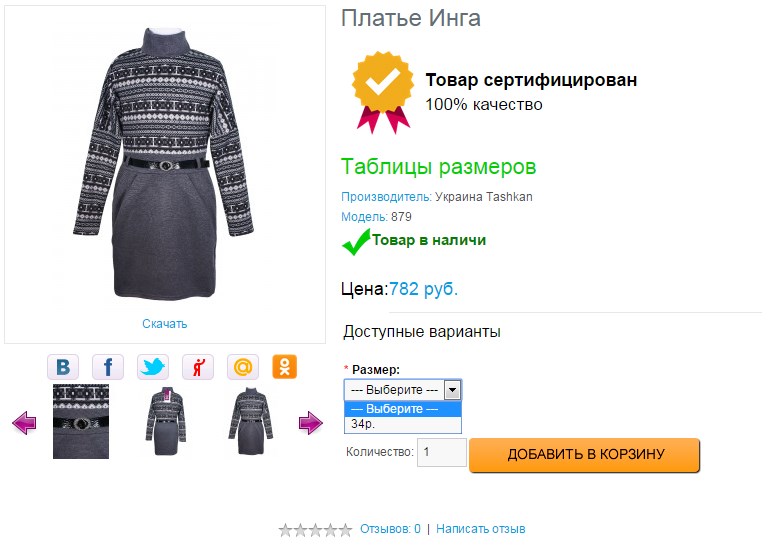The image size is (778, 547).
Task: Open Написать отзыв review link
Action: (480, 529)
